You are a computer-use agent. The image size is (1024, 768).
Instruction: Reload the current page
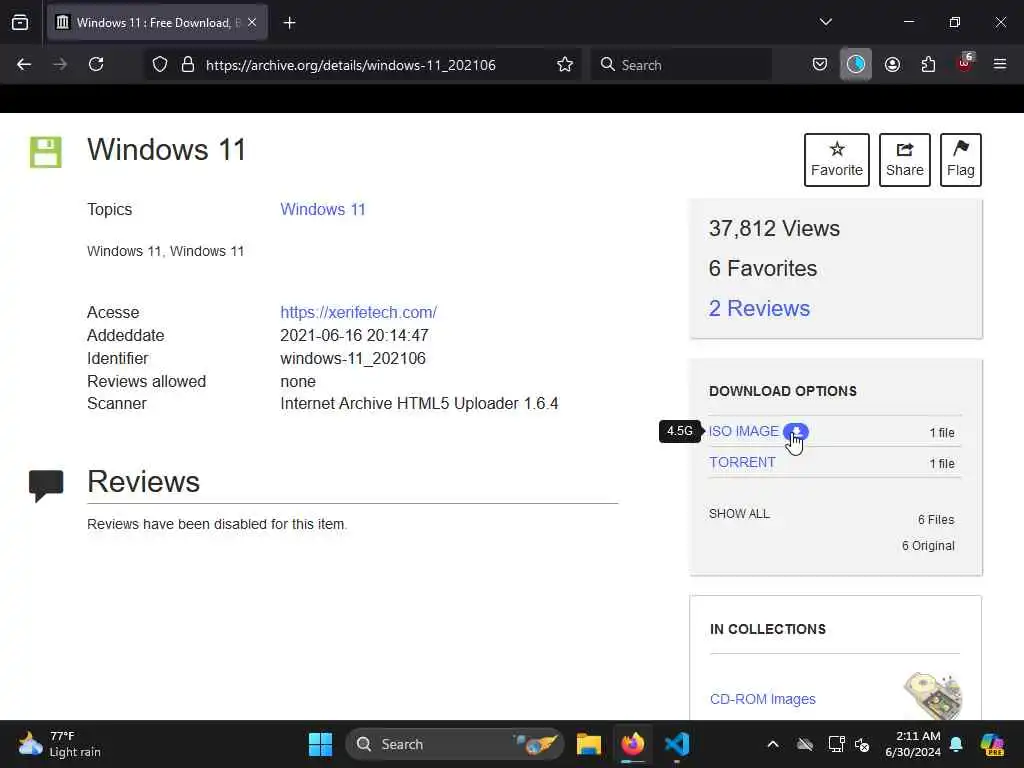click(x=96, y=64)
